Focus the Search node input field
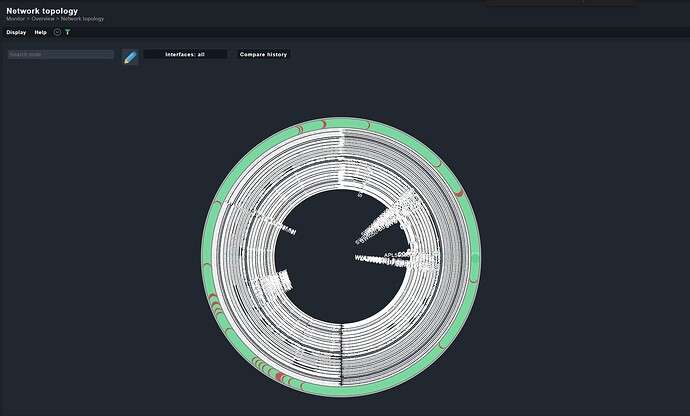Screen dimensions: 690x416 (x=61, y=54)
